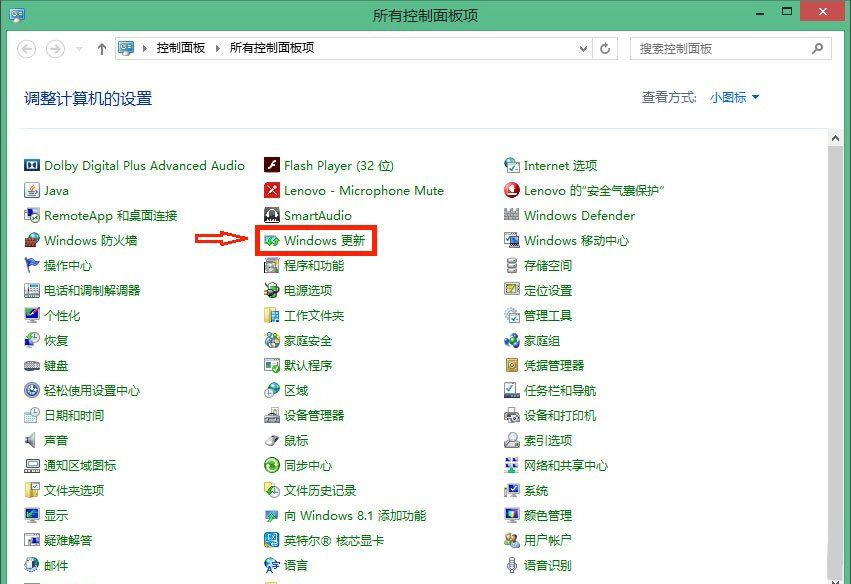The image size is (851, 584).
Task: Open the 通知区域图标 link
Action: (x=80, y=466)
